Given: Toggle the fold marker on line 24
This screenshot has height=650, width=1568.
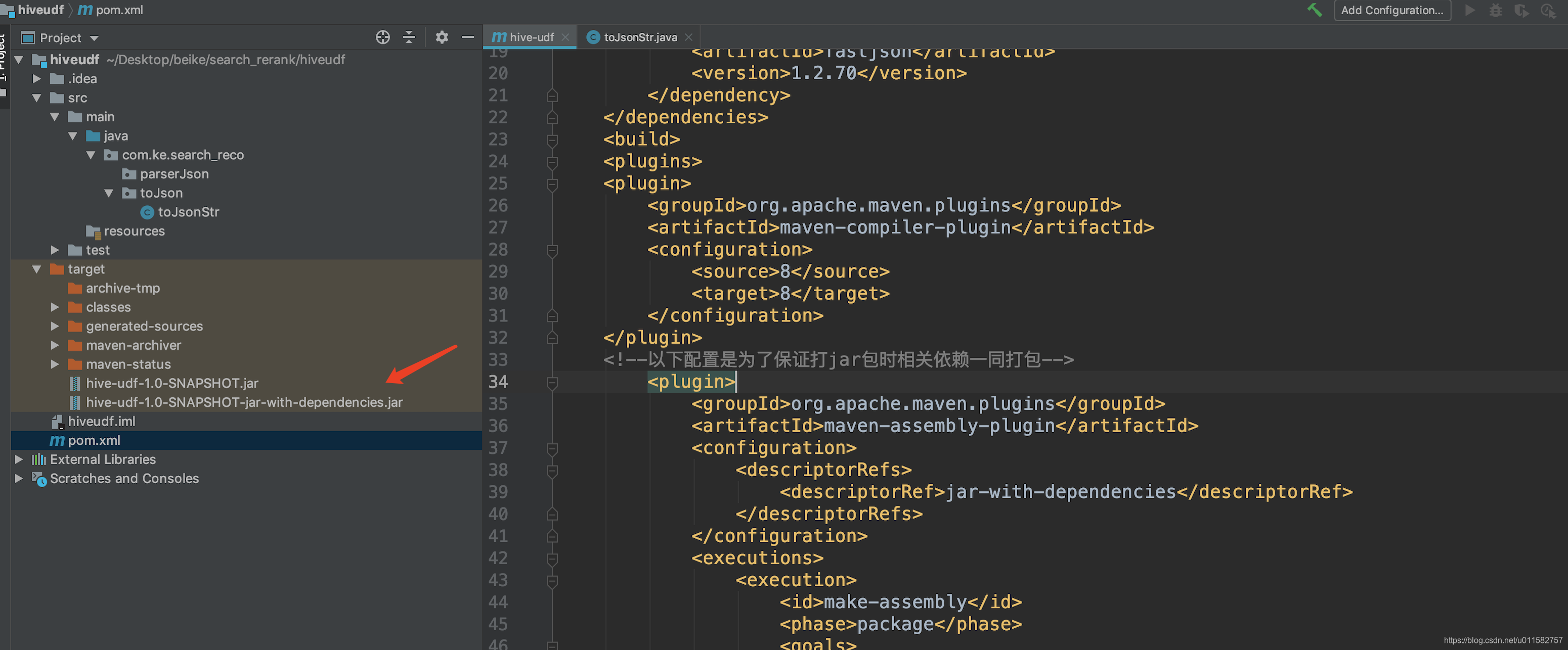Looking at the screenshot, I should [x=552, y=162].
